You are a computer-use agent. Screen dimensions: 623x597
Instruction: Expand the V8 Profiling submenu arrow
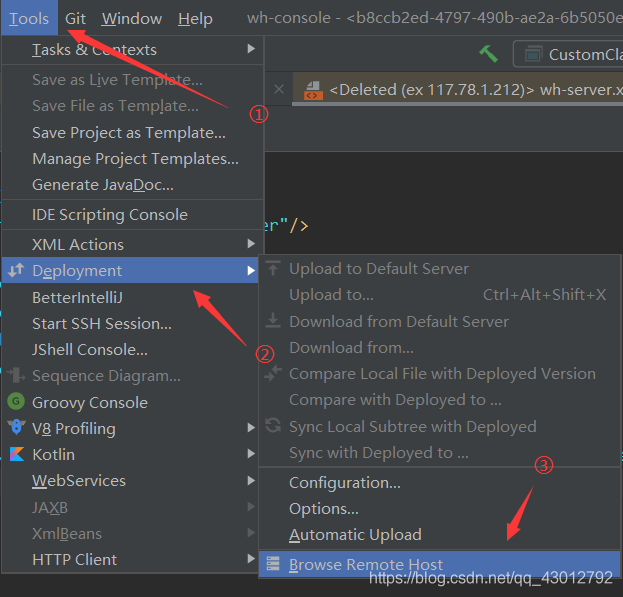251,427
